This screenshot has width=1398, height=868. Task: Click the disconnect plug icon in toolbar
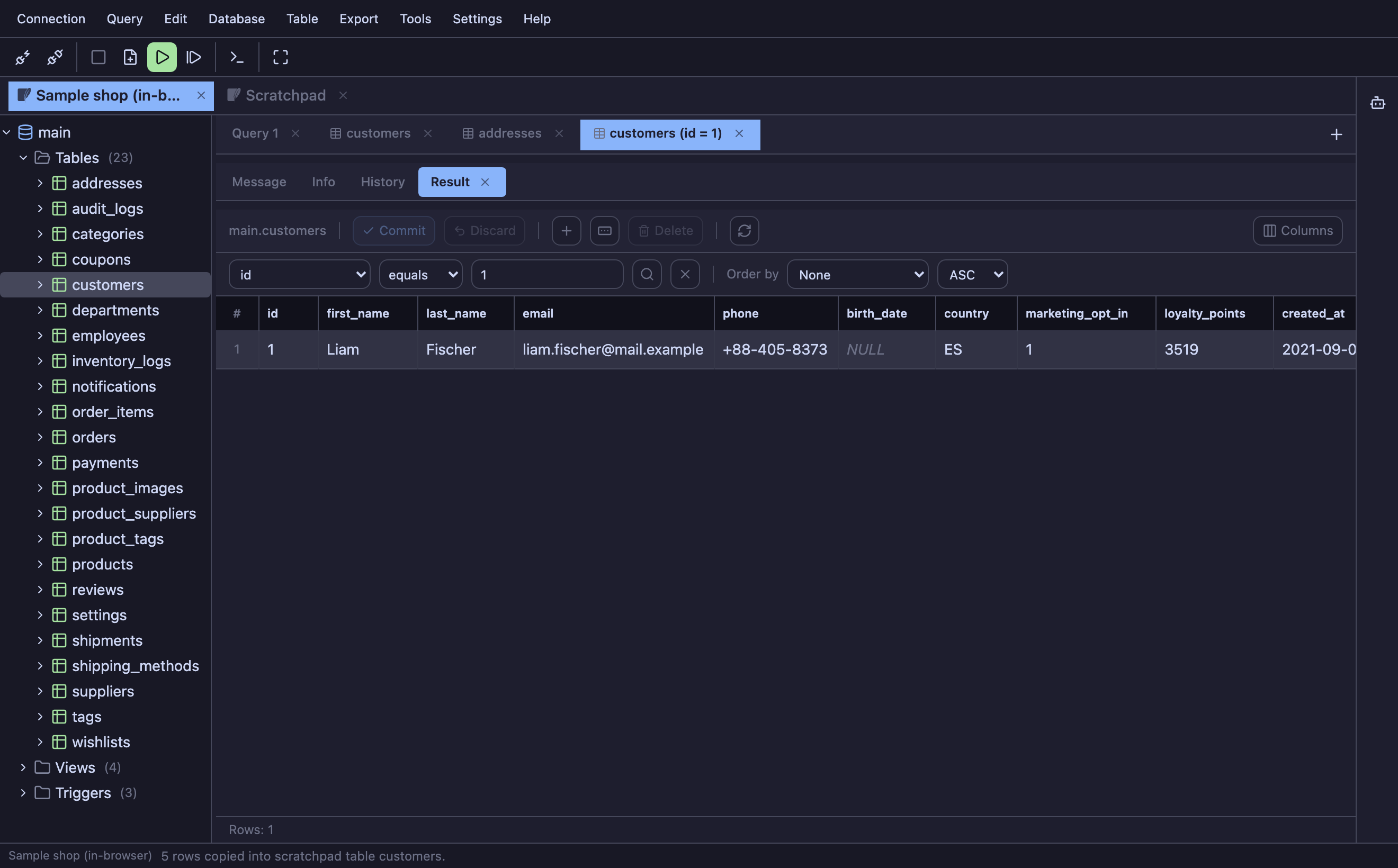click(55, 57)
